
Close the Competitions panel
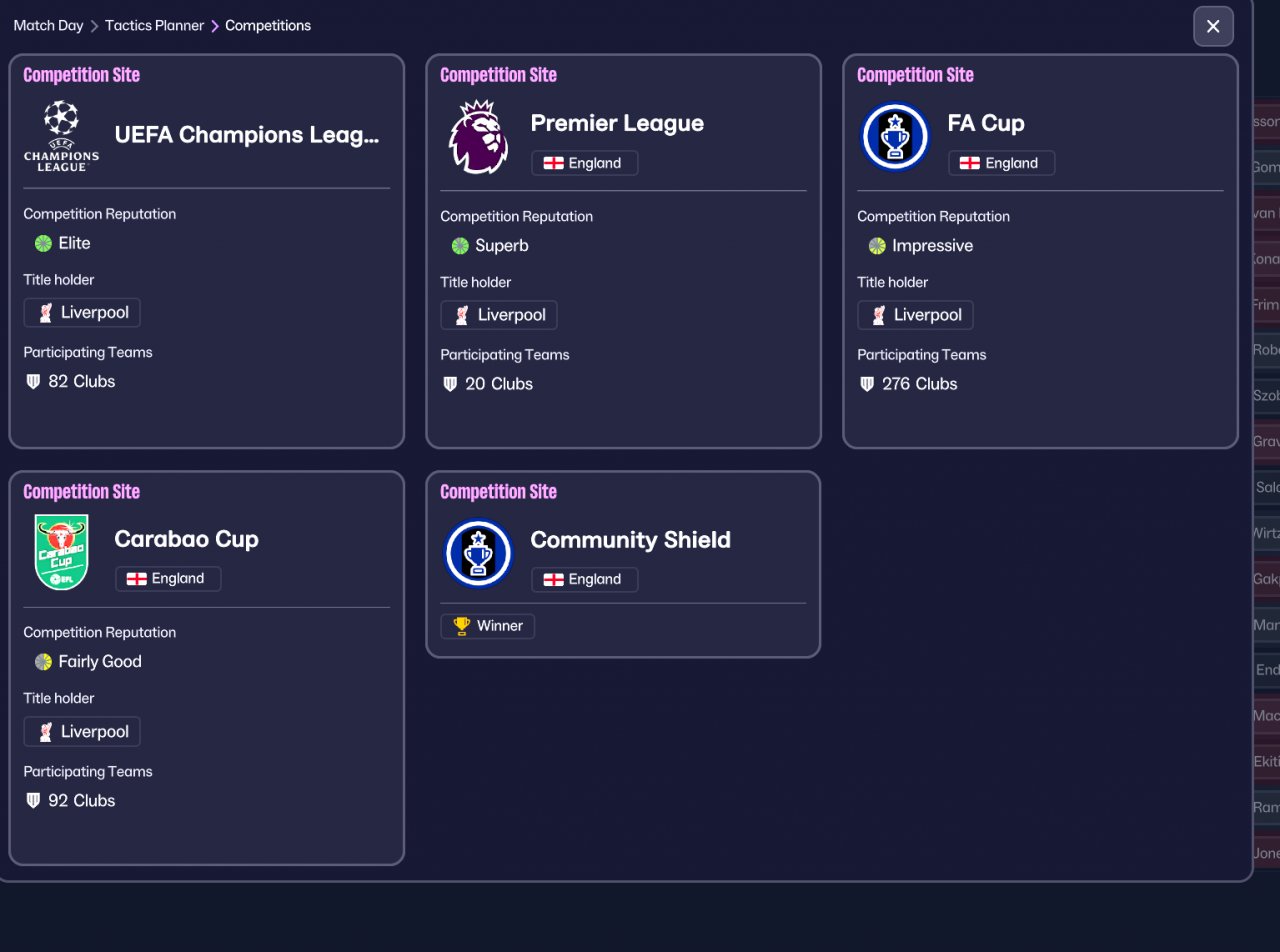click(1213, 26)
